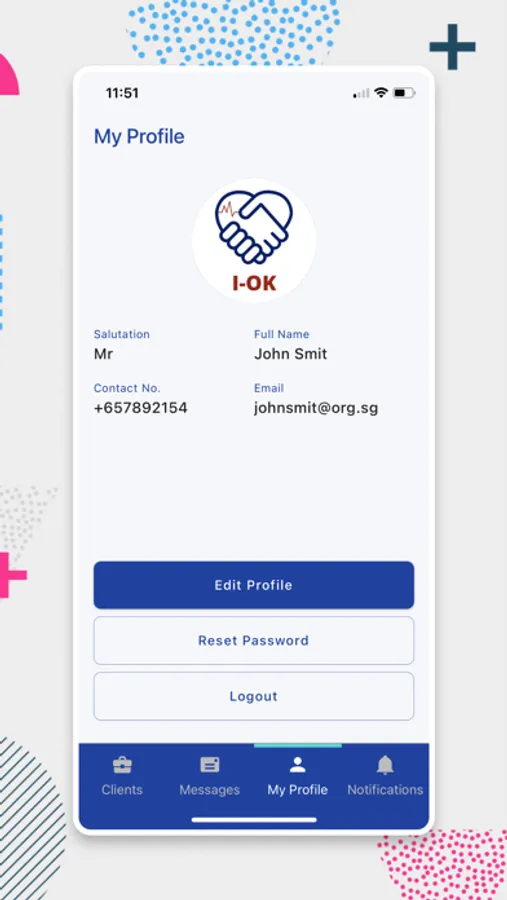Tap the My Profile page heading
The width and height of the screenshot is (507, 900).
[139, 137]
